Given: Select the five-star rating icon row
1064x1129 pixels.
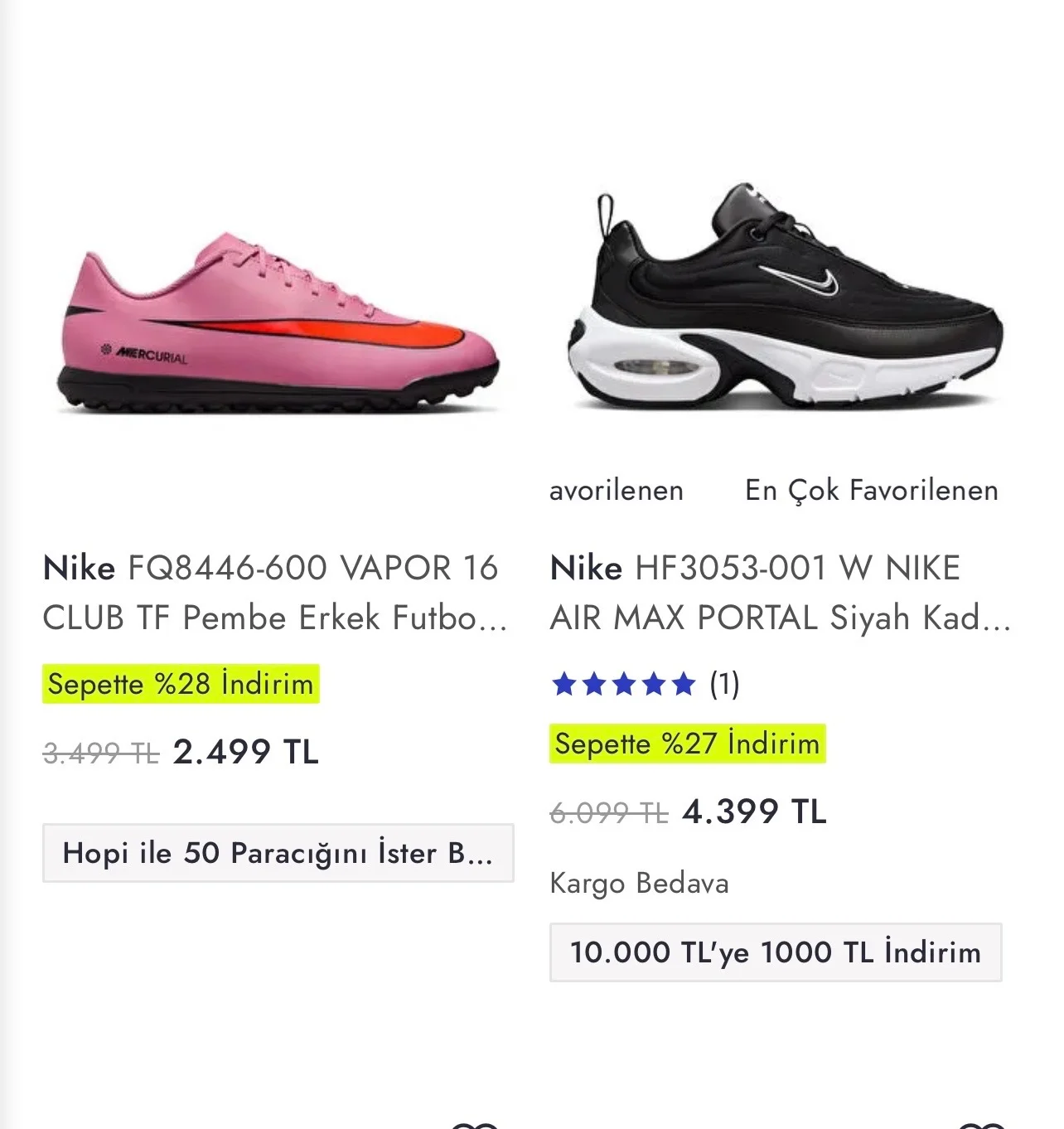Looking at the screenshot, I should [x=623, y=685].
